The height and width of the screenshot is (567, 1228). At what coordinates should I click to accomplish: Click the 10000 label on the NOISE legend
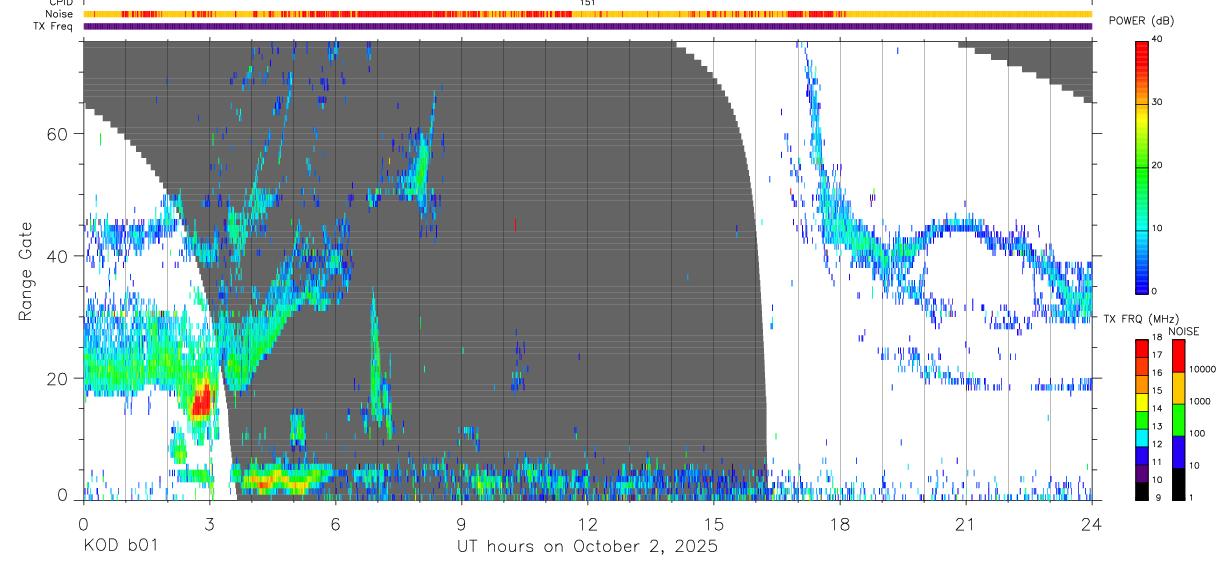tap(1204, 369)
